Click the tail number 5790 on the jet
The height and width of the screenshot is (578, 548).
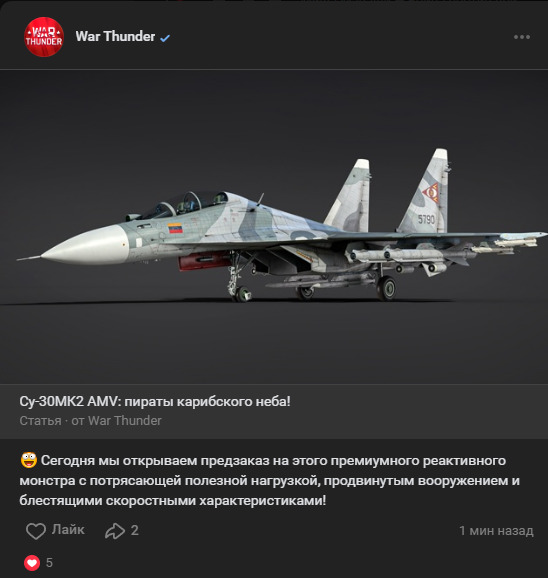pos(426,220)
